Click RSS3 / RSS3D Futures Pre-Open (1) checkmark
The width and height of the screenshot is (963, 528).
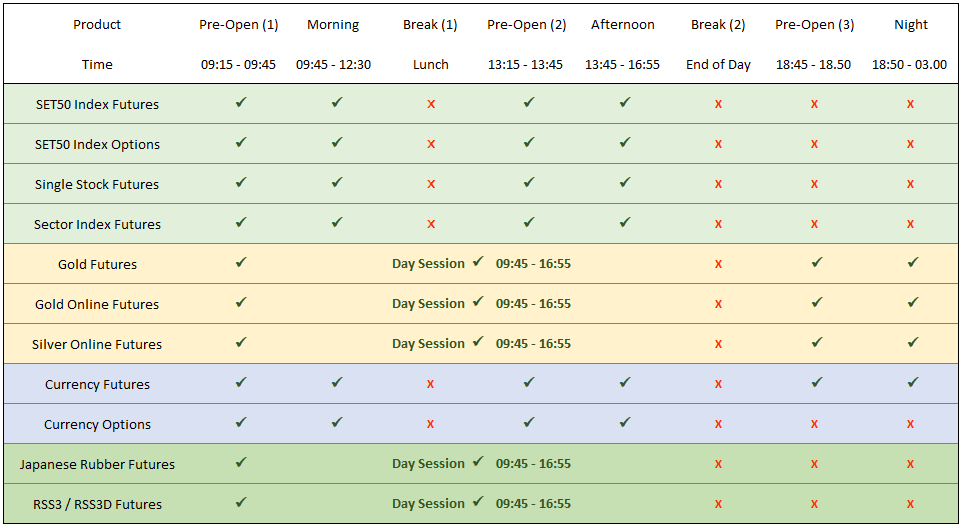pos(240,502)
